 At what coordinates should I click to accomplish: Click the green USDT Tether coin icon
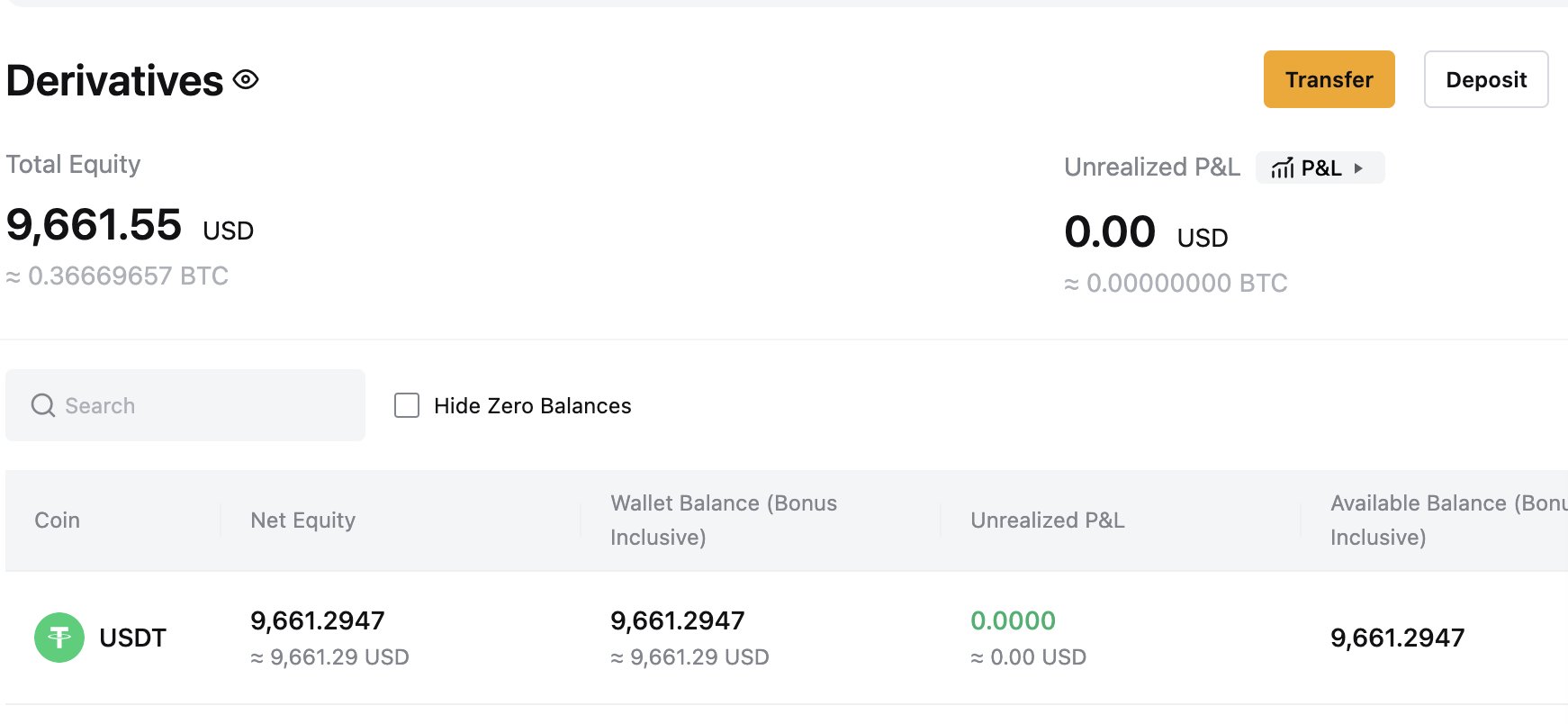(59, 638)
